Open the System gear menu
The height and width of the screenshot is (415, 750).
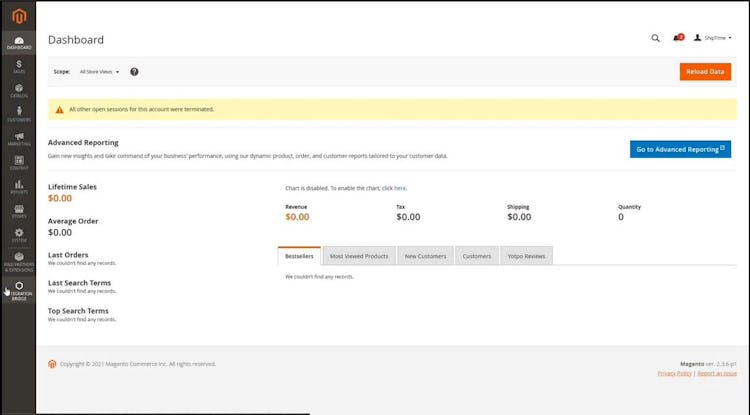click(x=19, y=235)
